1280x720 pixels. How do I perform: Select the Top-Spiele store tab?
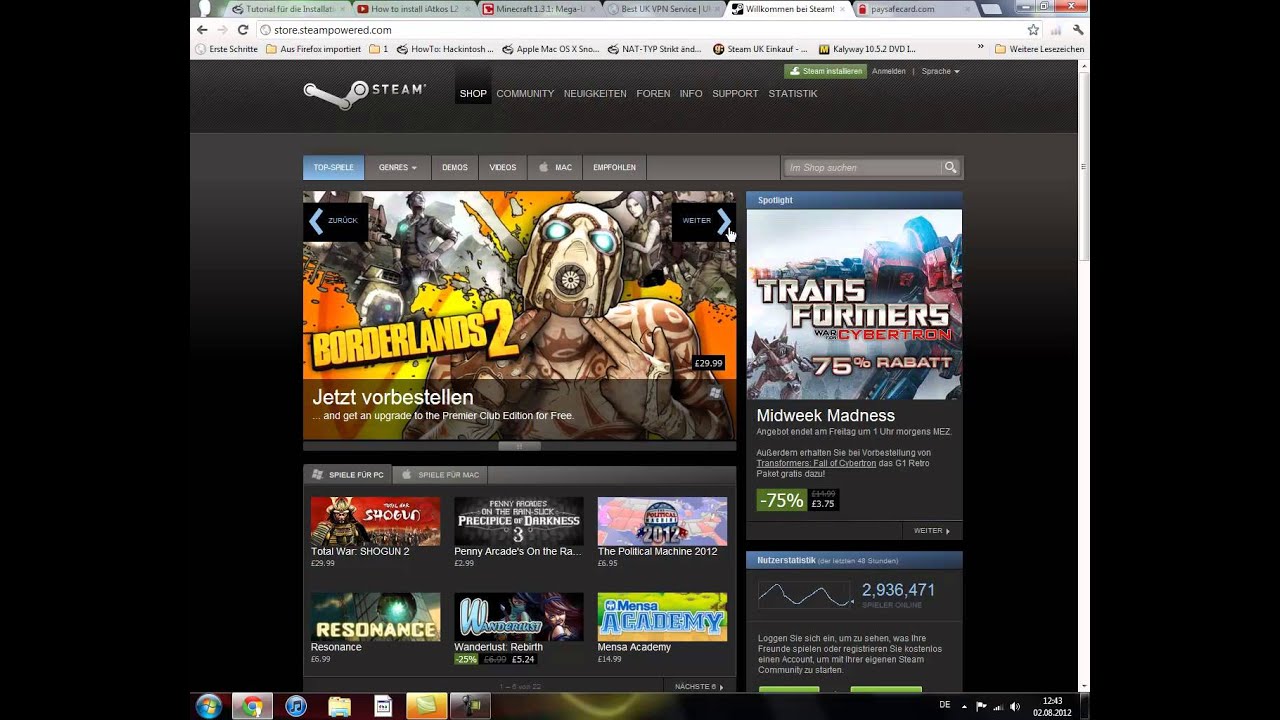point(334,167)
